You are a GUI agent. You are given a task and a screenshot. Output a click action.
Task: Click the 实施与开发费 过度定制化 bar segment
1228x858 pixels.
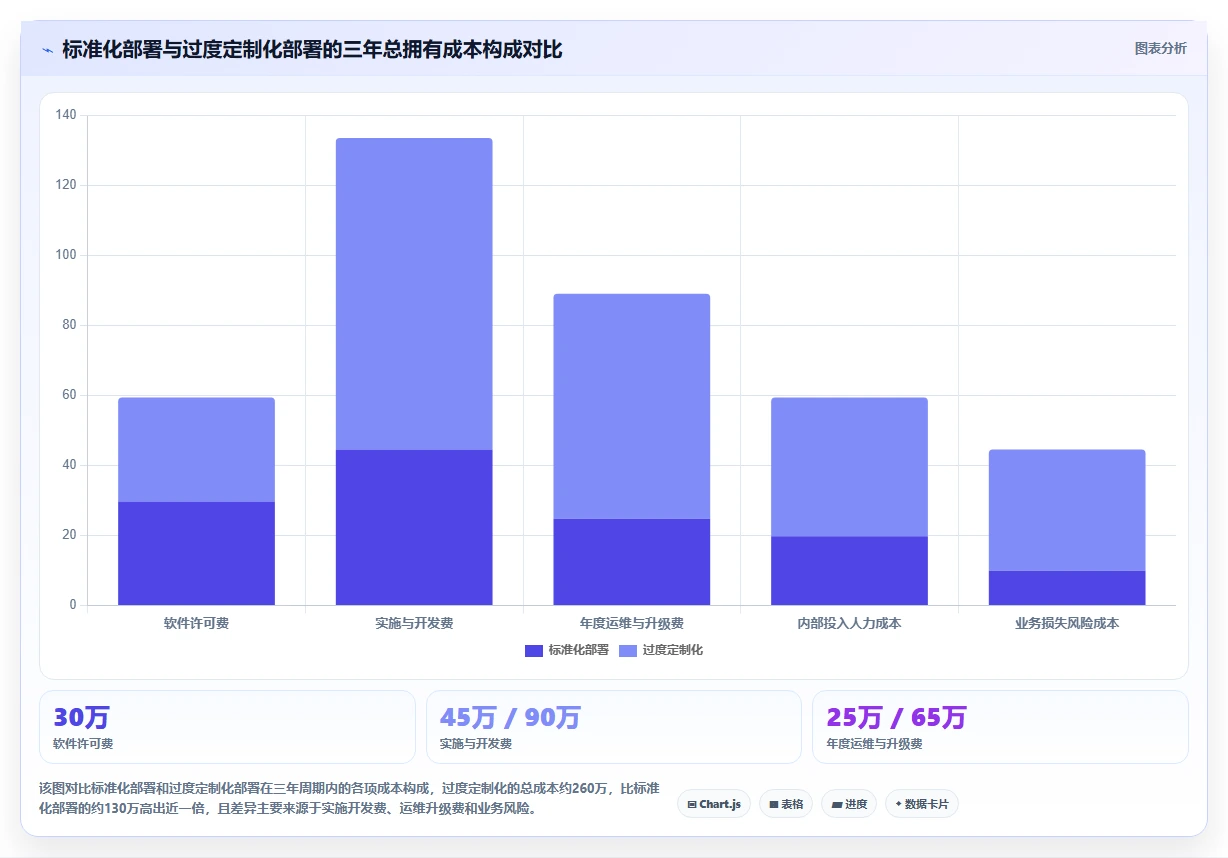coord(414,294)
